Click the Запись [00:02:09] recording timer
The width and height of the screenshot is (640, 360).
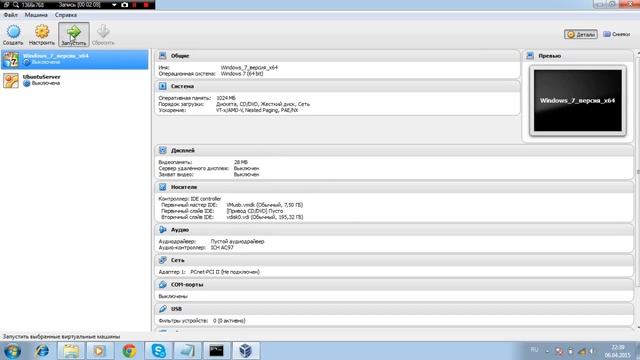point(80,5)
